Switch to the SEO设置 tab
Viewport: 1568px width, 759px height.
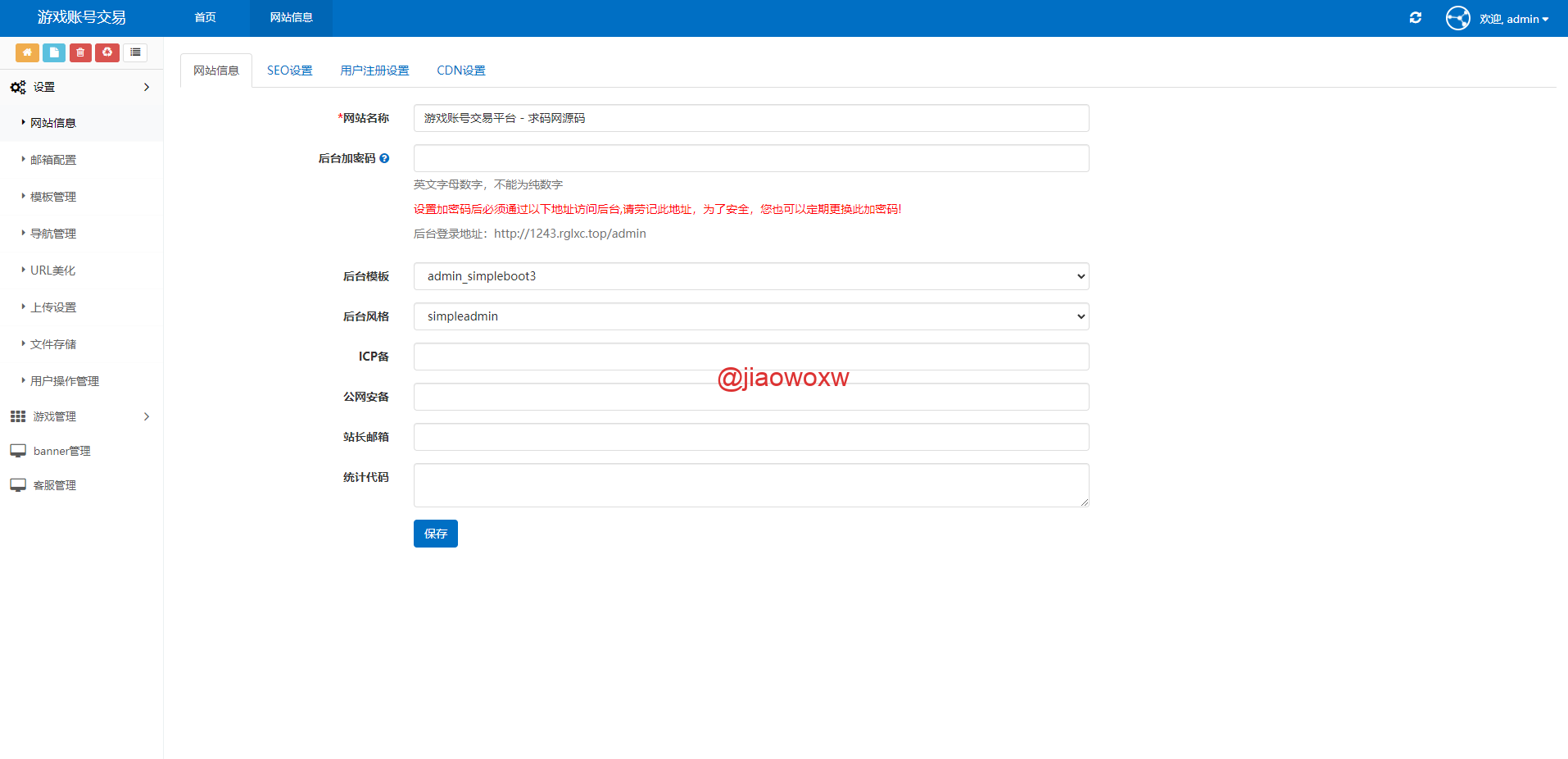pyautogui.click(x=290, y=70)
